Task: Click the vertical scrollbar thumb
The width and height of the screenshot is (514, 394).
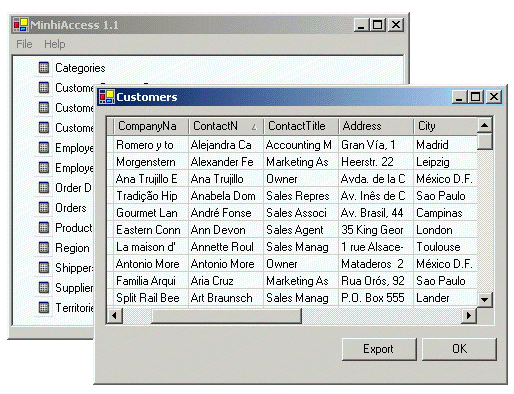Action: [485, 141]
